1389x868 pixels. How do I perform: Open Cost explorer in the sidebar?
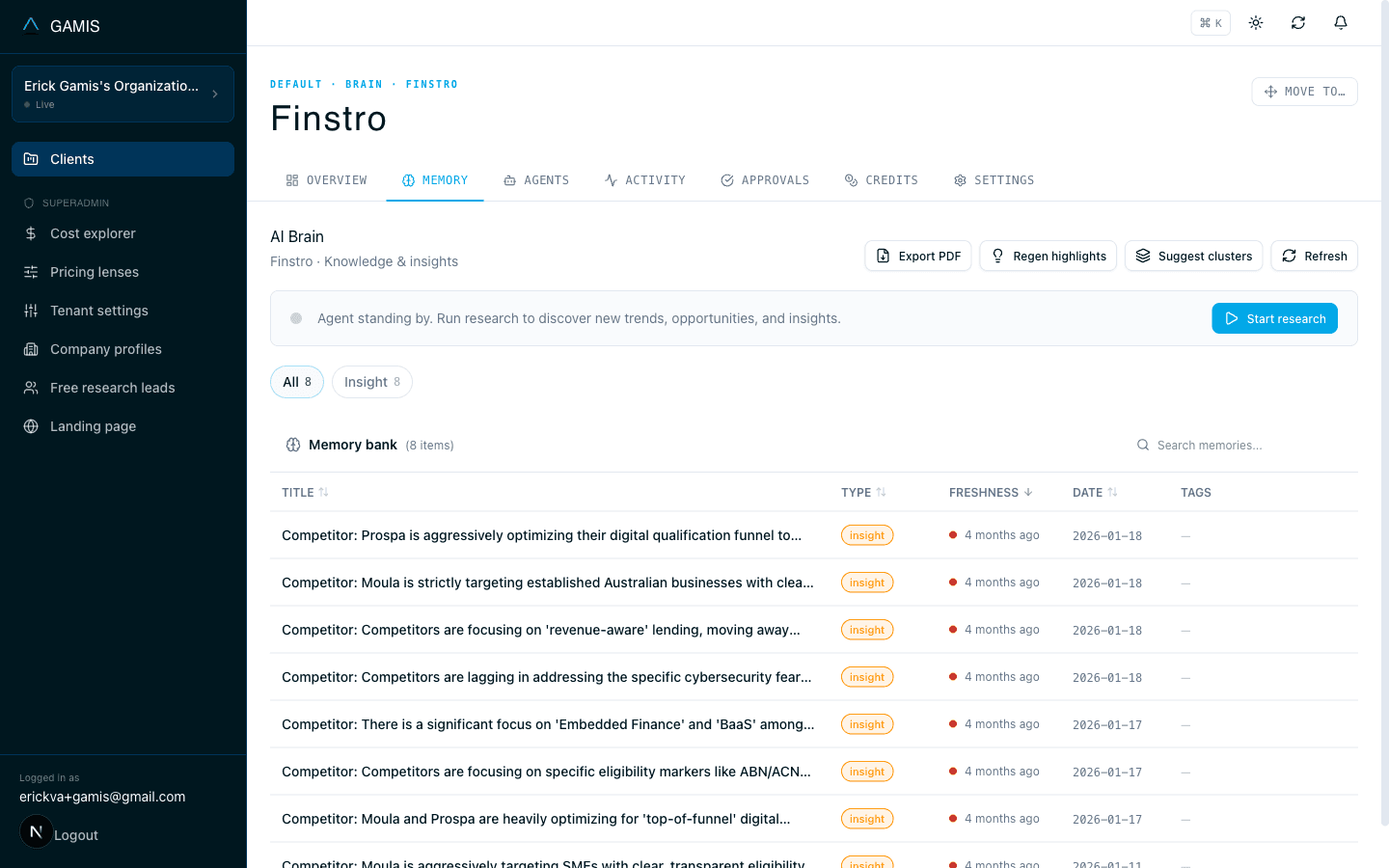click(x=123, y=233)
